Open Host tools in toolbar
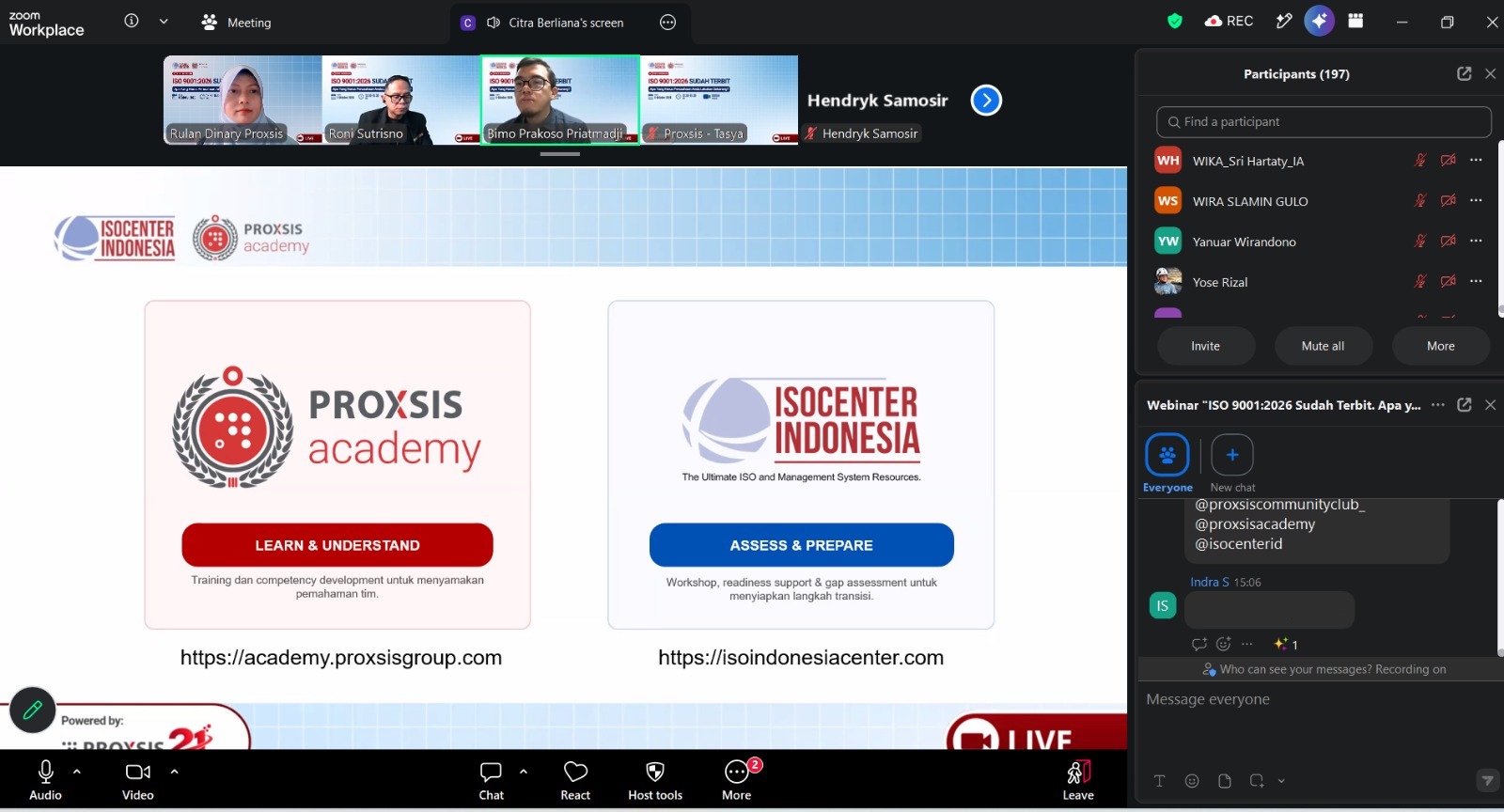The image size is (1504, 812). 655,781
